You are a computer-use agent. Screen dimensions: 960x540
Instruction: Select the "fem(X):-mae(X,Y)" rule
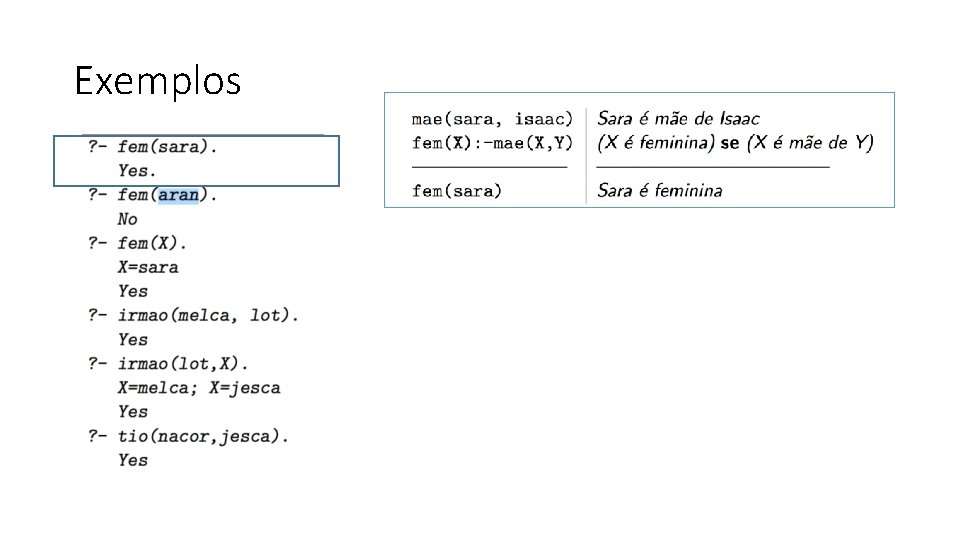(x=492, y=143)
